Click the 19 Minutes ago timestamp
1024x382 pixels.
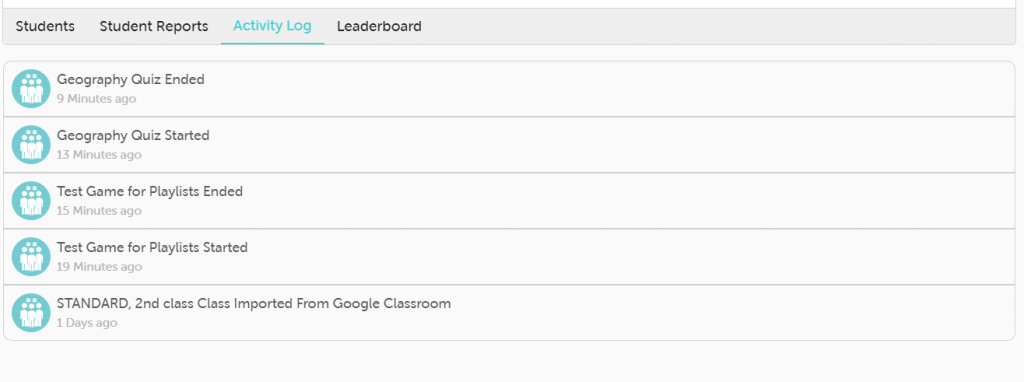pos(99,267)
